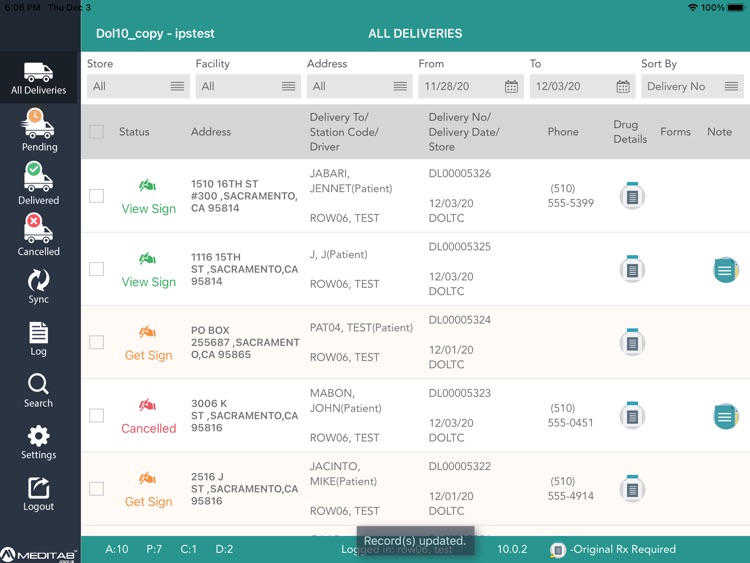Tap the D:2 delivered count
Screen dimensions: 750x563
click(x=224, y=549)
